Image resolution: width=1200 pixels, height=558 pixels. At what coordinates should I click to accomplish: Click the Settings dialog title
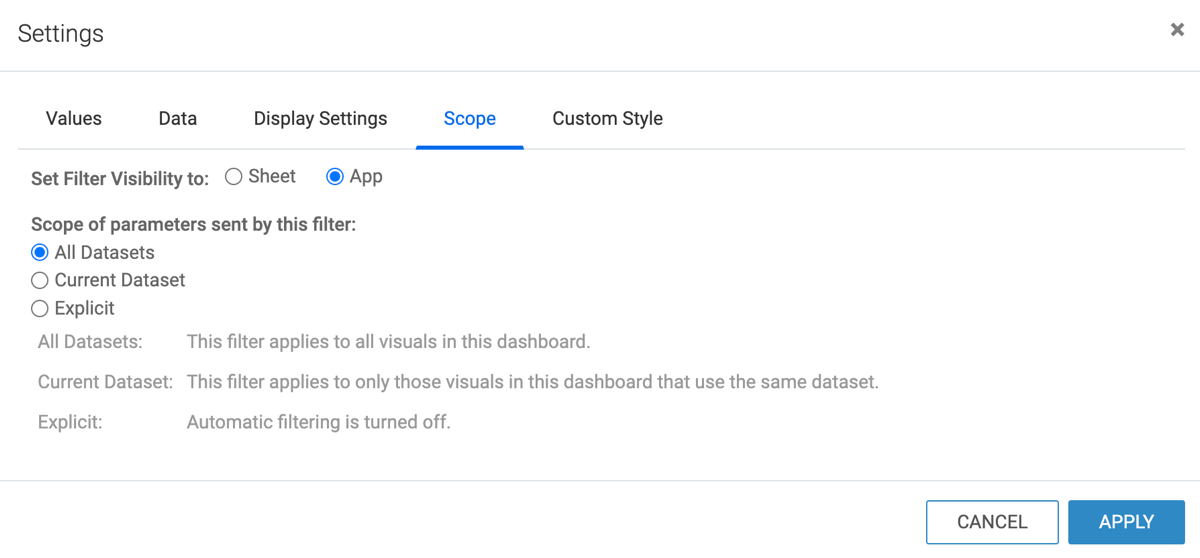pyautogui.click(x=61, y=33)
